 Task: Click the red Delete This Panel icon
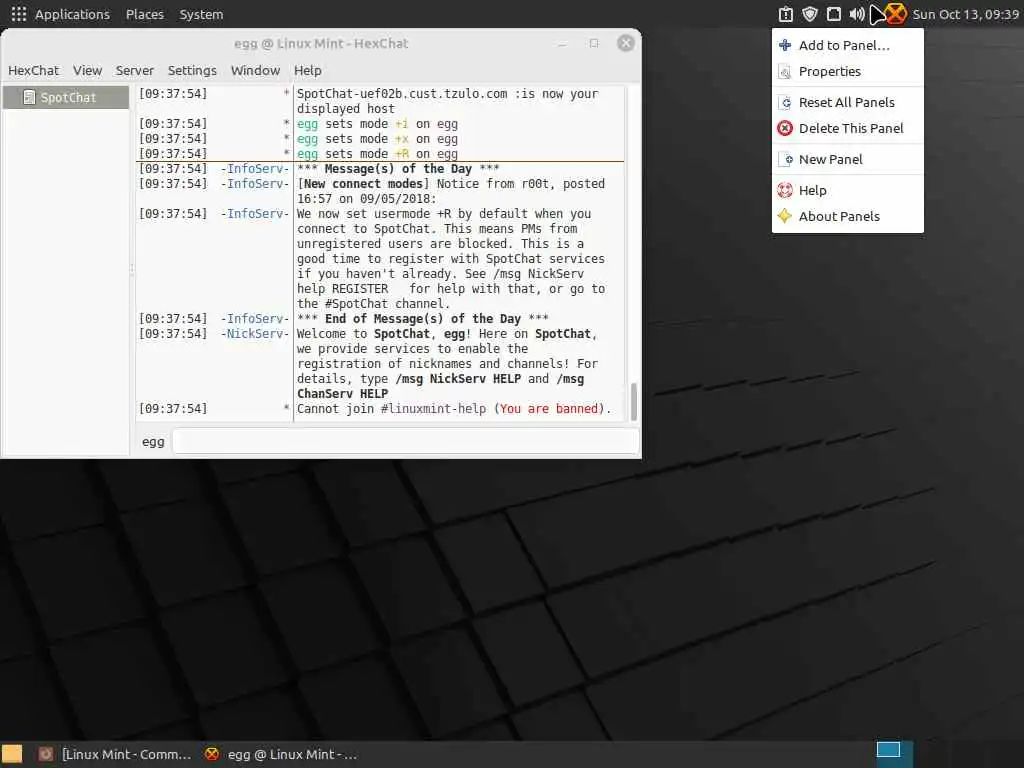(x=785, y=129)
